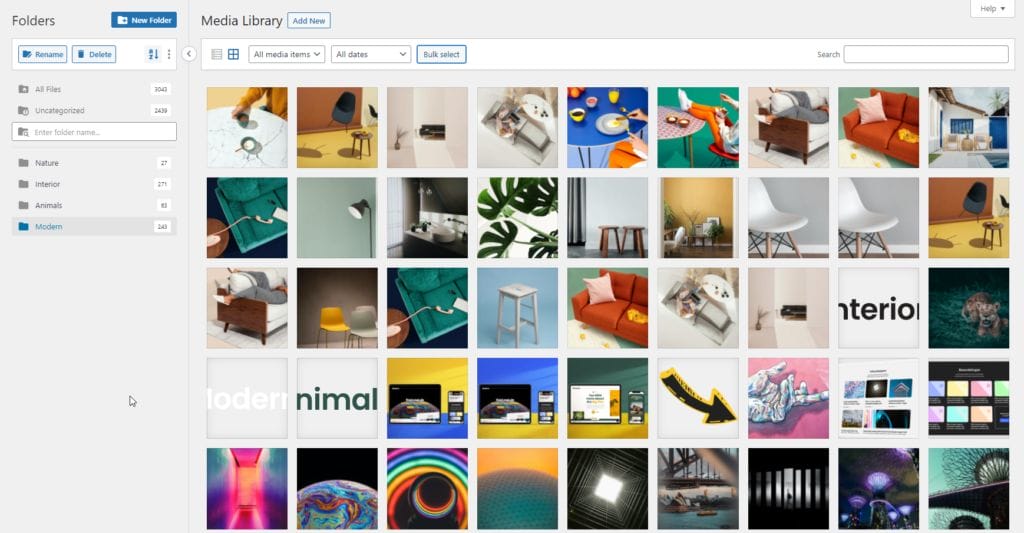Open folder sort order options

153,54
